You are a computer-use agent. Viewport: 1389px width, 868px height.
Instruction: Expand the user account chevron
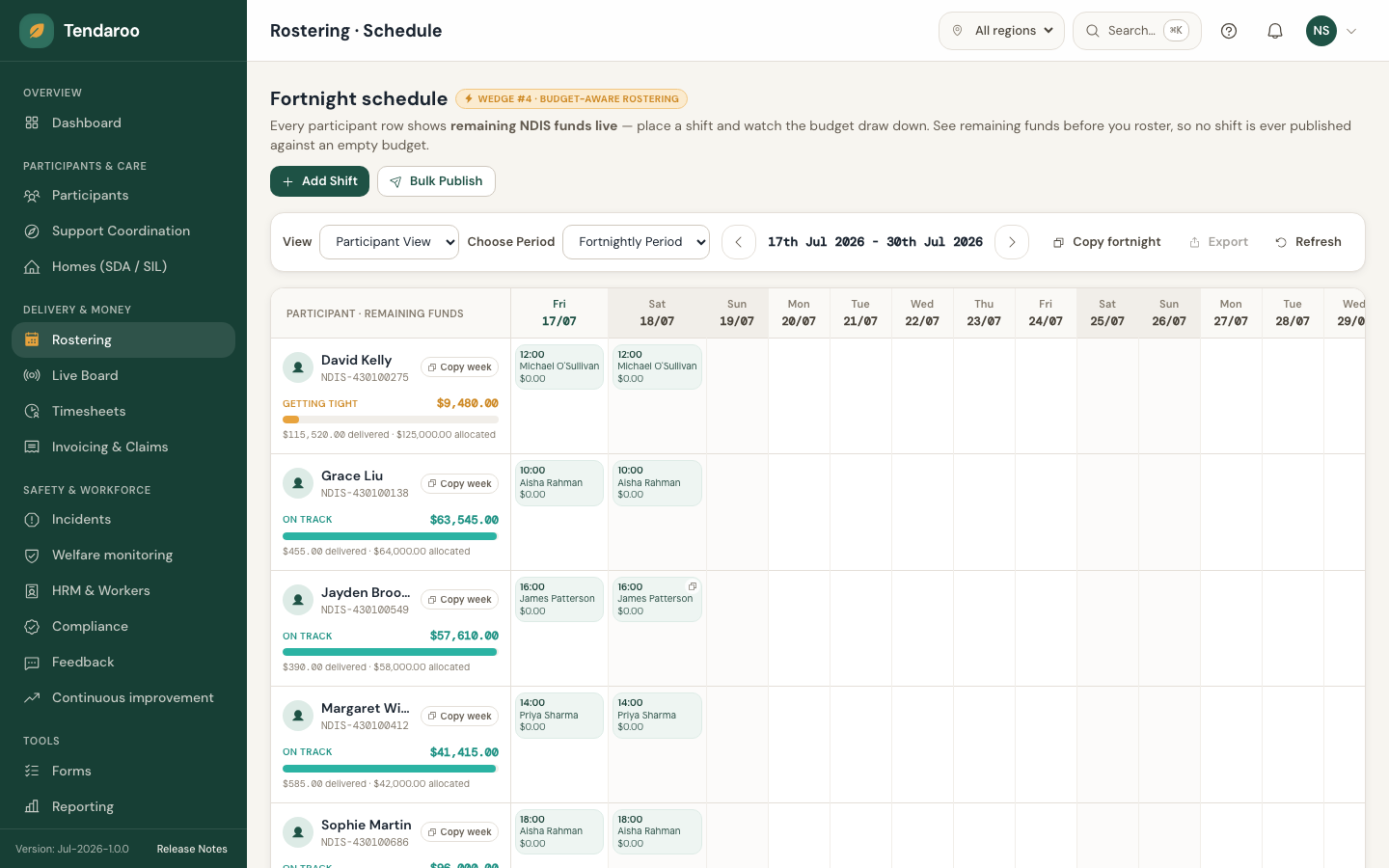tap(1351, 31)
